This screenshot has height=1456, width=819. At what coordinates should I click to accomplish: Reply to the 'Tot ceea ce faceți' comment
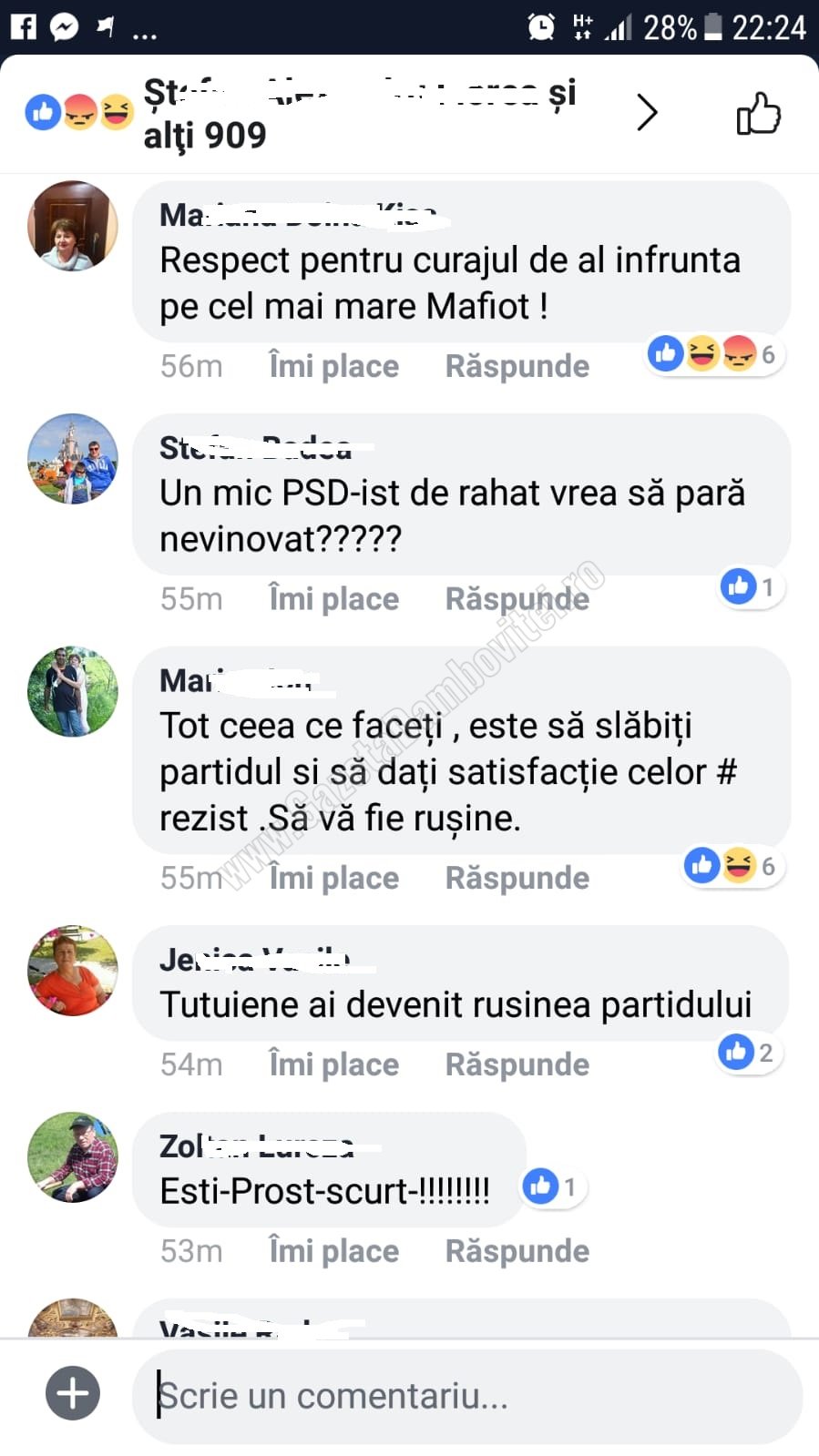click(517, 878)
